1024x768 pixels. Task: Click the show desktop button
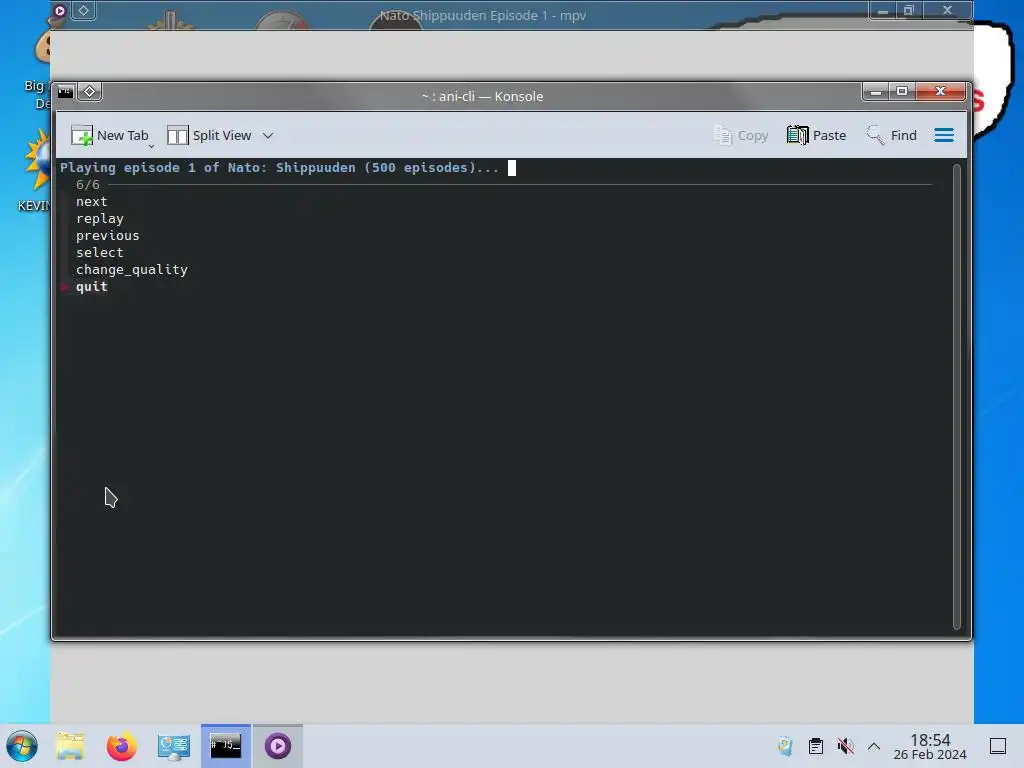[x=998, y=746]
